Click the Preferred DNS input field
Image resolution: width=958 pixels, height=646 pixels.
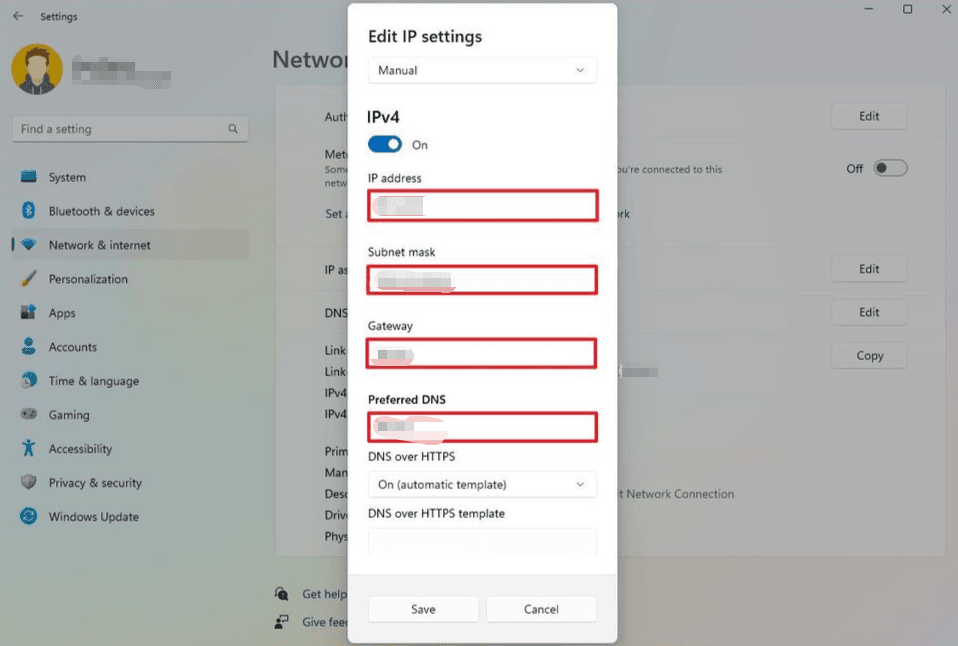pos(482,427)
